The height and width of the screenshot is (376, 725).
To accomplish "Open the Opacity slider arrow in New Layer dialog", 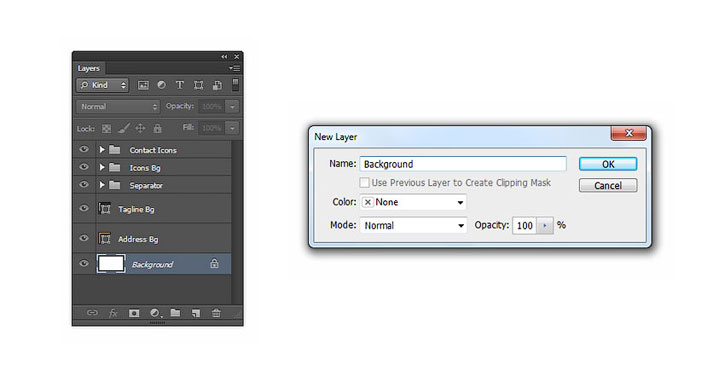I will coord(545,225).
